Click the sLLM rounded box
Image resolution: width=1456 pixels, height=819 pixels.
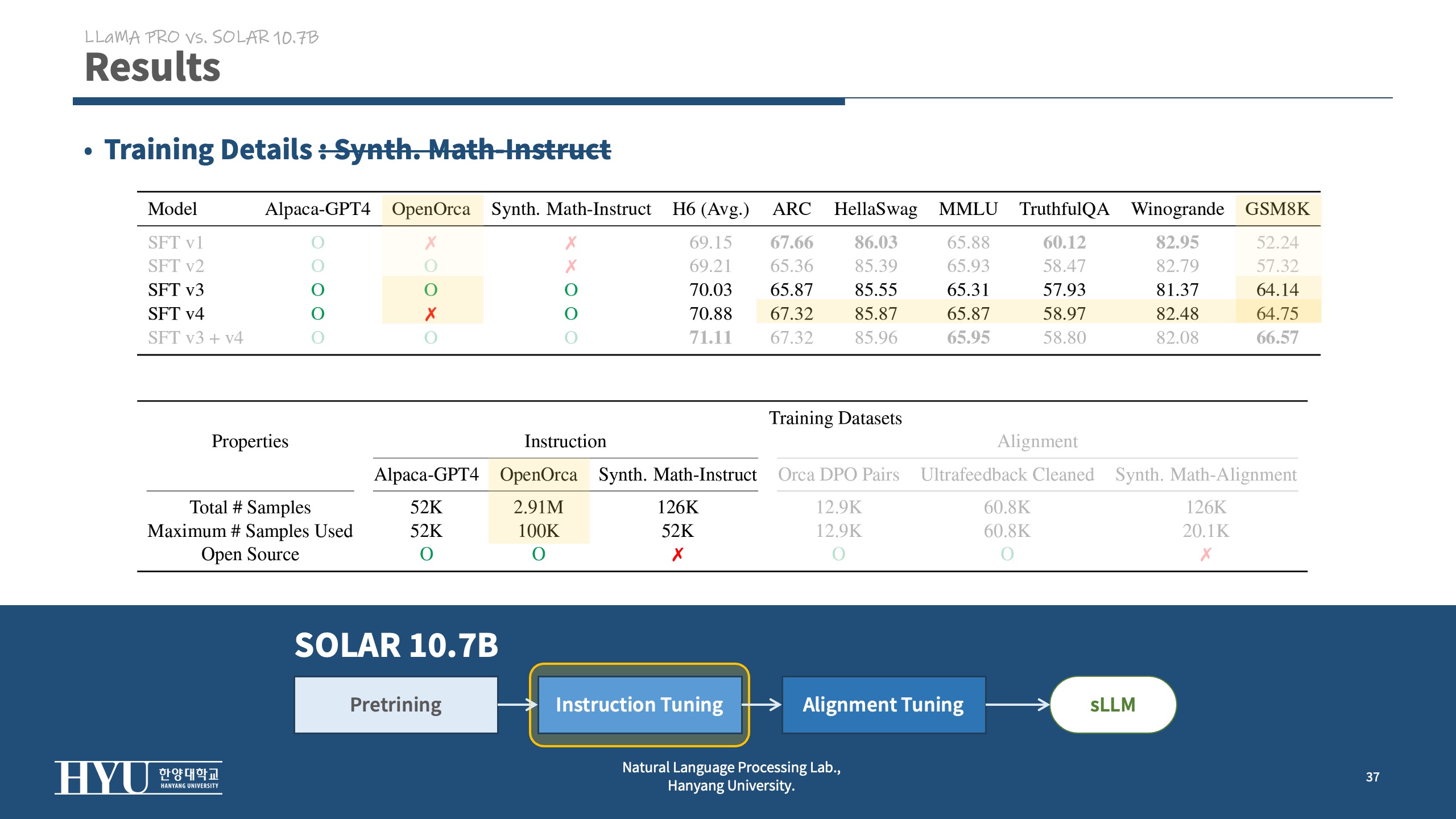pos(1112,705)
